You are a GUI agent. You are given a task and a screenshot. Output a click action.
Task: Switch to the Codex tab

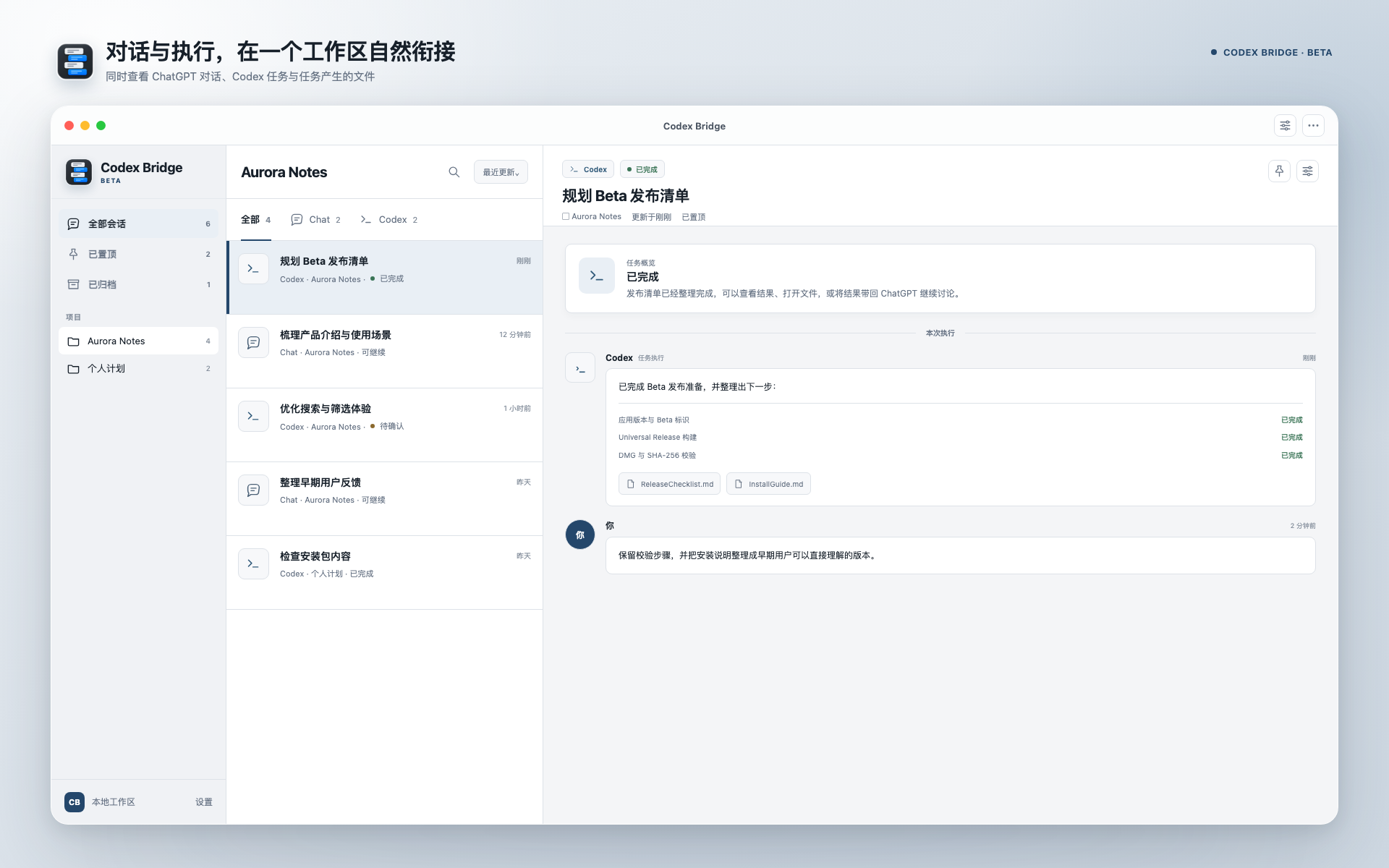click(x=389, y=220)
